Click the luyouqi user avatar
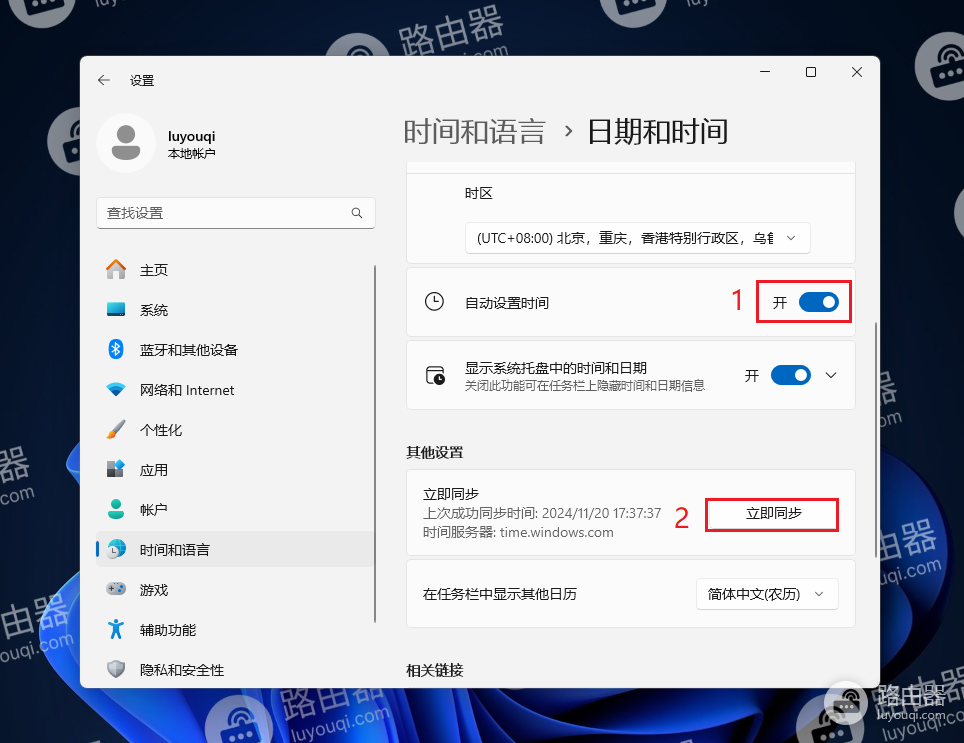964x743 pixels. (x=126, y=143)
